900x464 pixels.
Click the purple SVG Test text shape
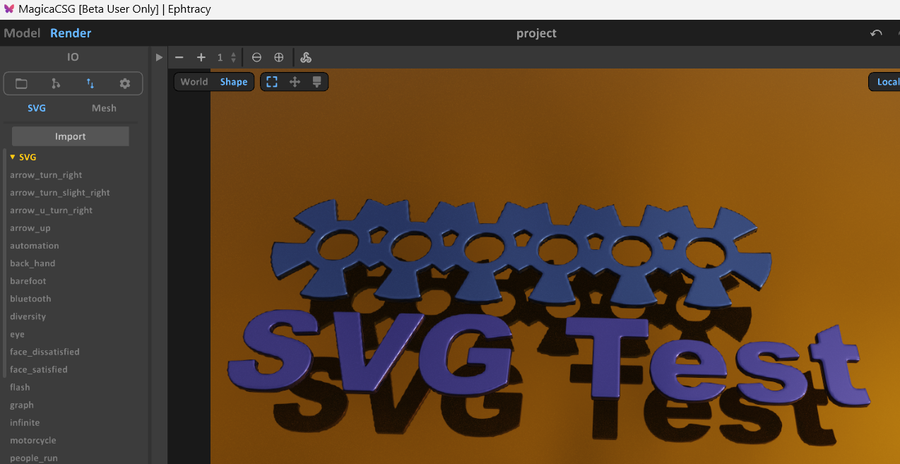(x=548, y=357)
